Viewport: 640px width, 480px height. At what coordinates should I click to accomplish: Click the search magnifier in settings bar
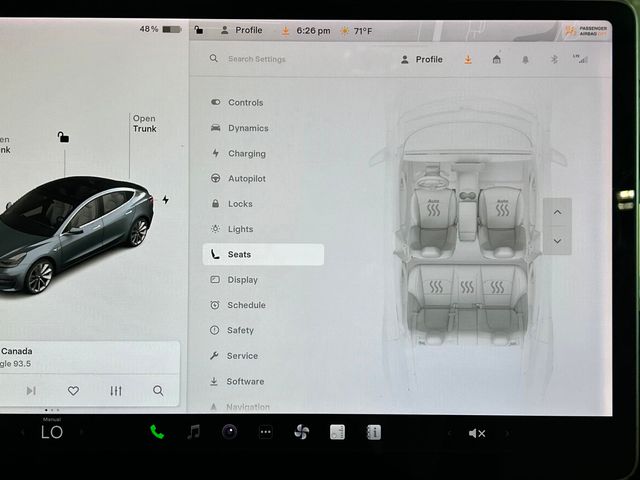213,58
